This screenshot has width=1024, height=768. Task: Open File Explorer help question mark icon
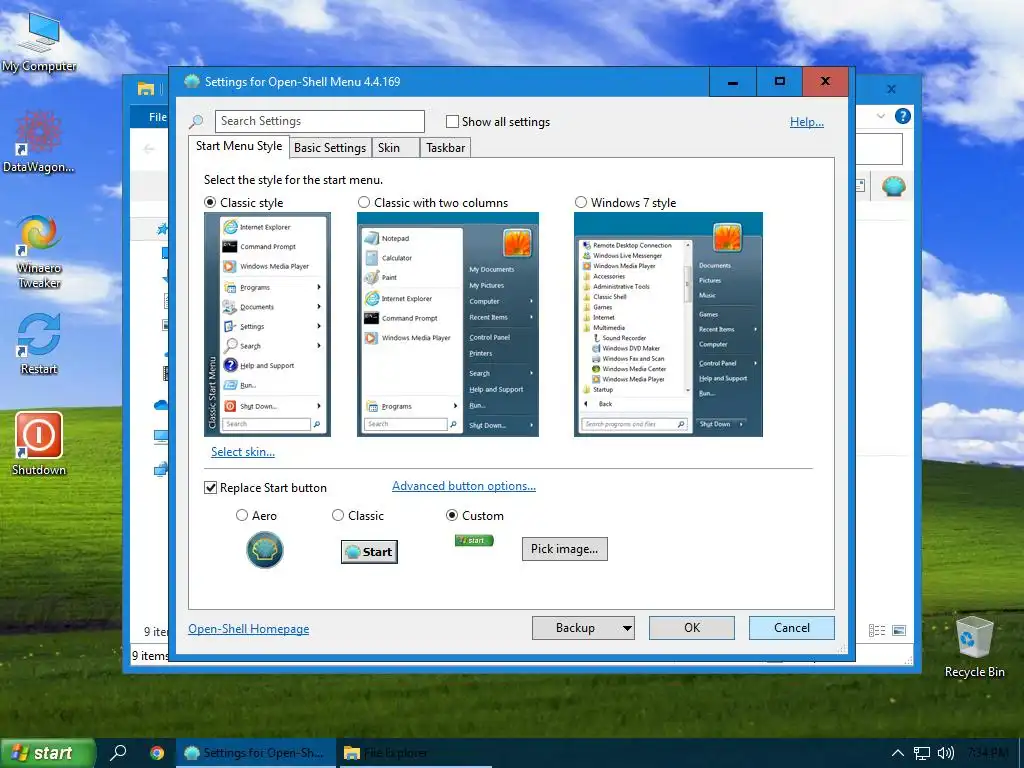(903, 116)
